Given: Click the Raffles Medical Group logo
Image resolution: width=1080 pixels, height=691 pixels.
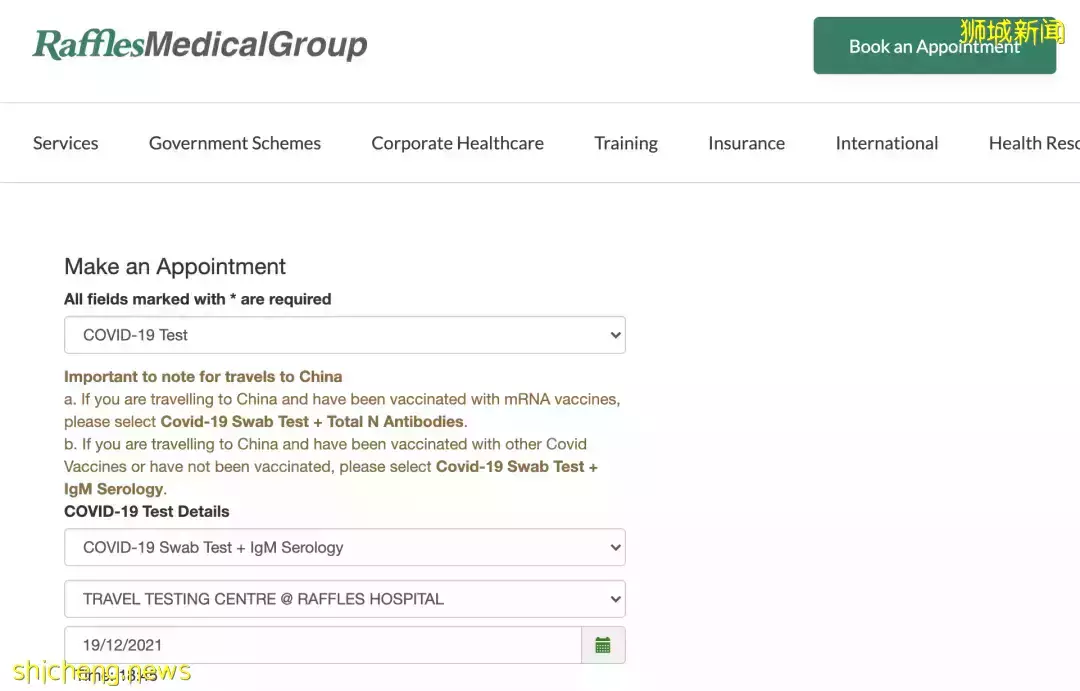Looking at the screenshot, I should pyautogui.click(x=200, y=45).
